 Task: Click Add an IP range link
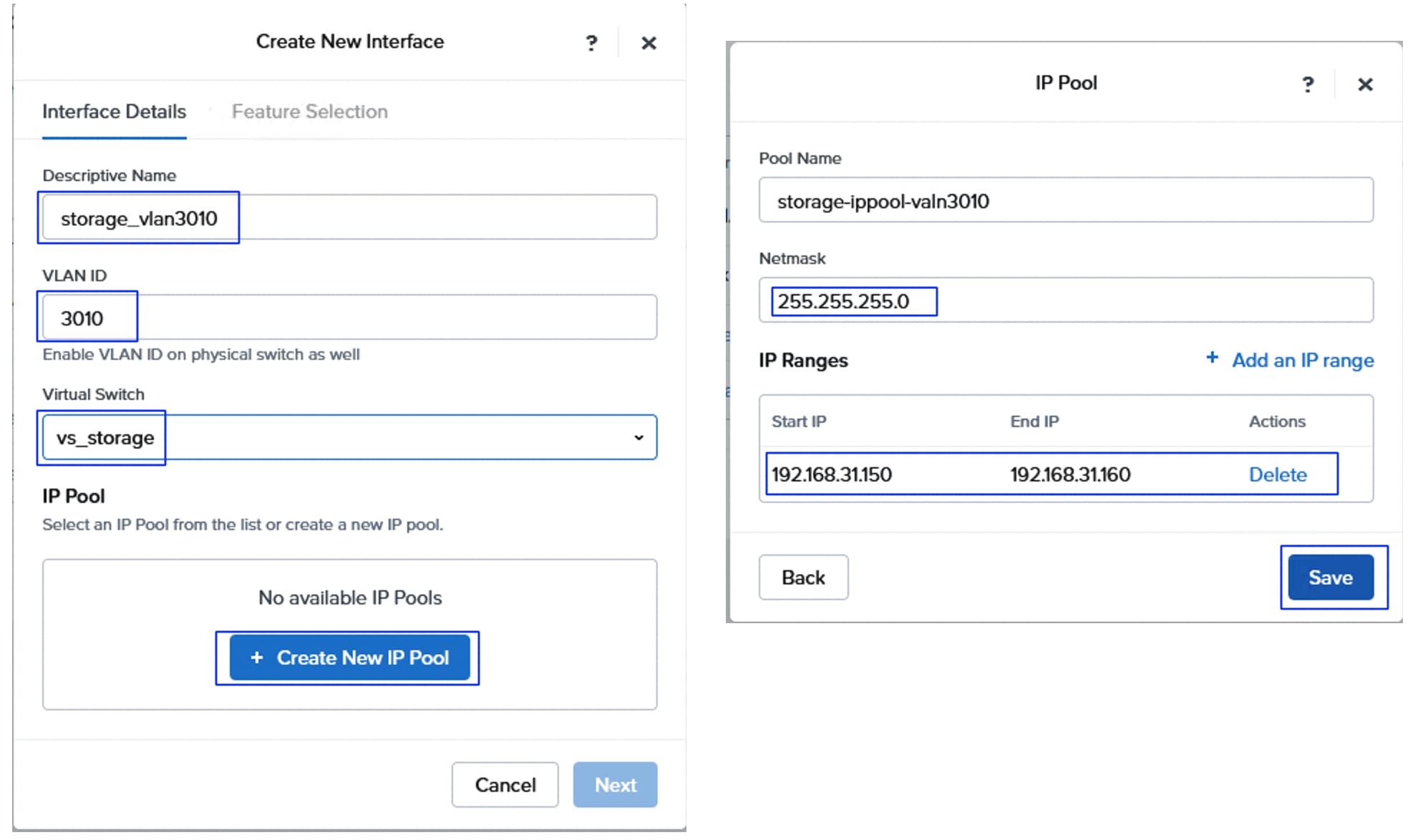[1302, 360]
